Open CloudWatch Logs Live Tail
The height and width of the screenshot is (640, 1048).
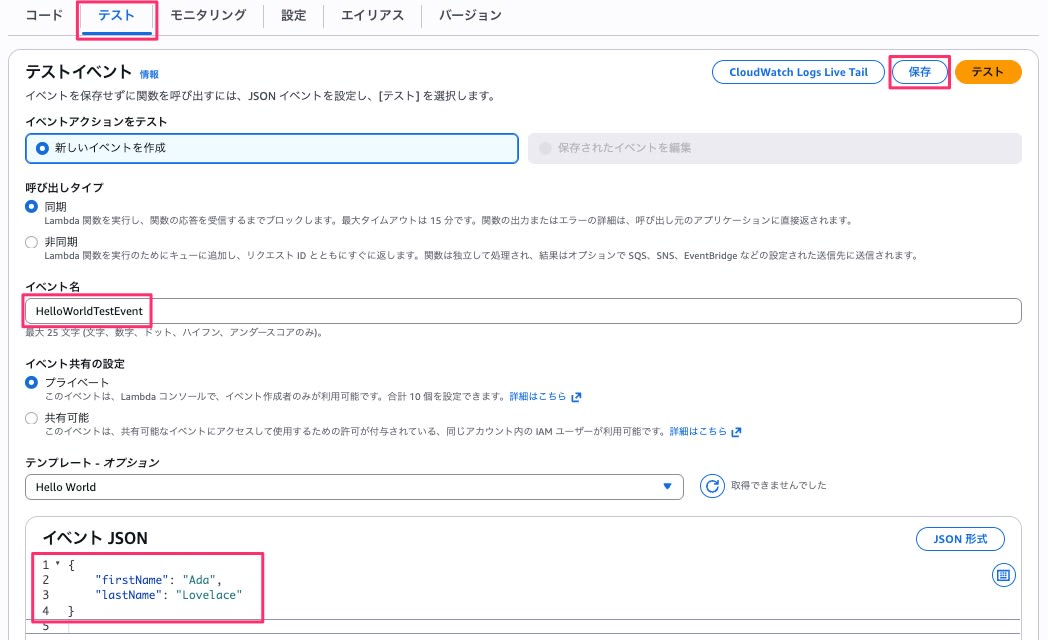click(x=797, y=72)
